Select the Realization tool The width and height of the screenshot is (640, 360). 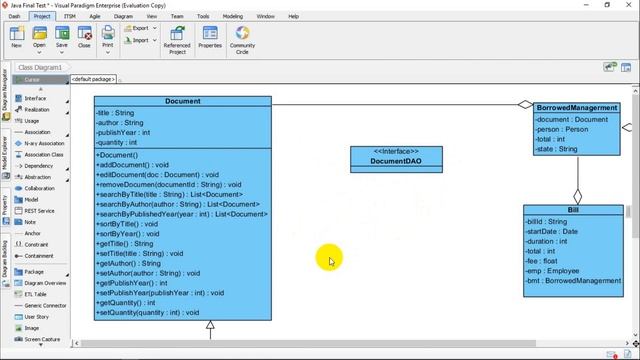click(37, 109)
